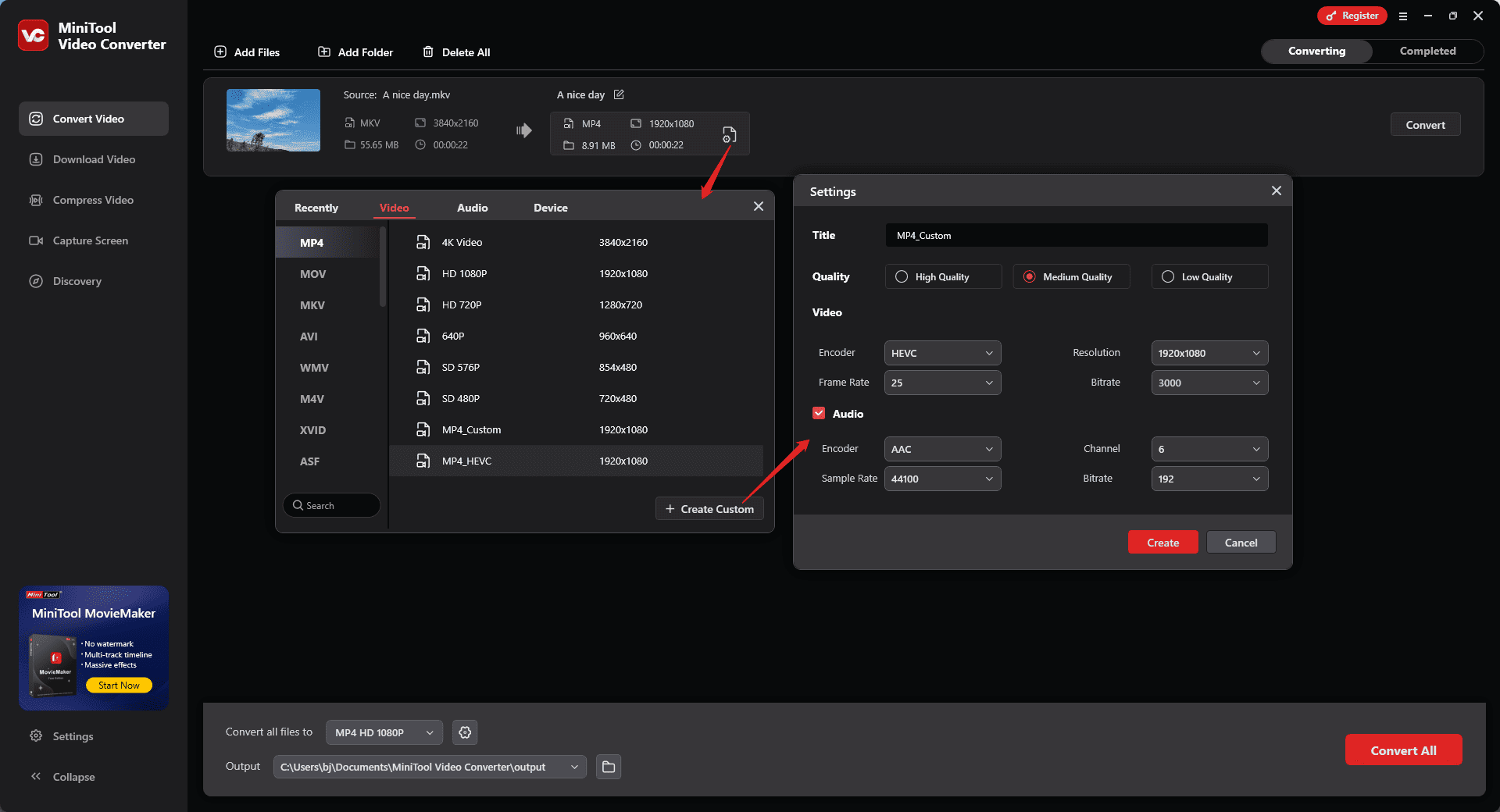Open the Discovery section
The height and width of the screenshot is (812, 1500).
tap(94, 281)
